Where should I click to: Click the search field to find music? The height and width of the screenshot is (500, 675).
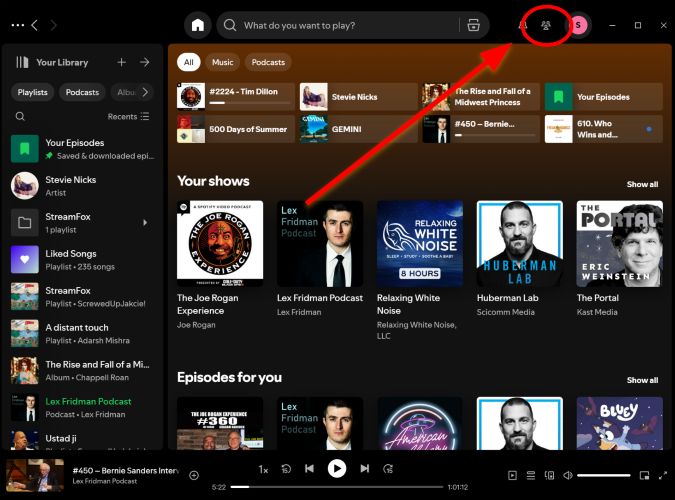point(340,25)
